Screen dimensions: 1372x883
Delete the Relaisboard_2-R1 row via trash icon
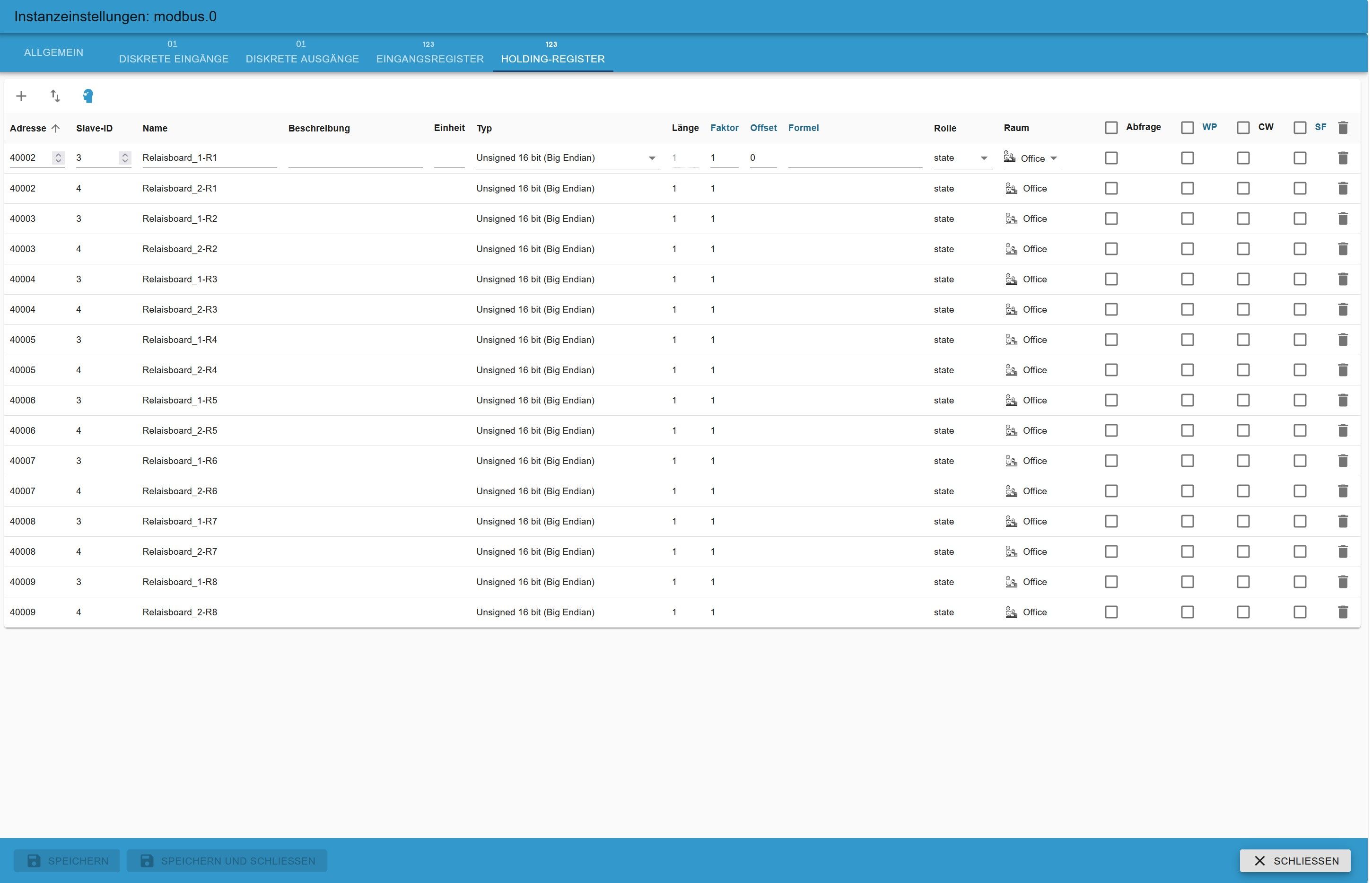coord(1342,188)
